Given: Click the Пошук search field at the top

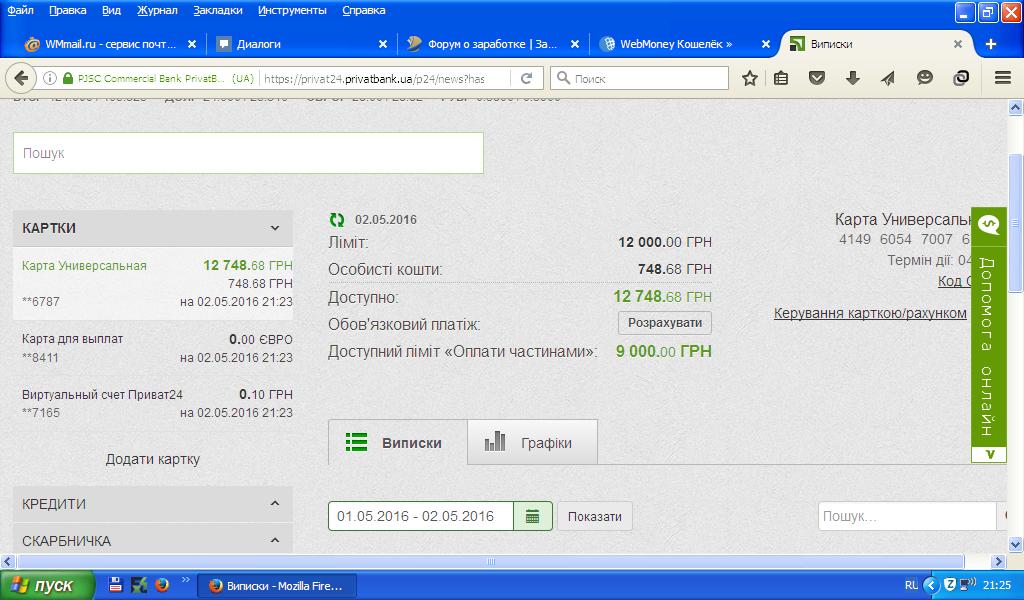Looking at the screenshot, I should pyautogui.click(x=248, y=153).
